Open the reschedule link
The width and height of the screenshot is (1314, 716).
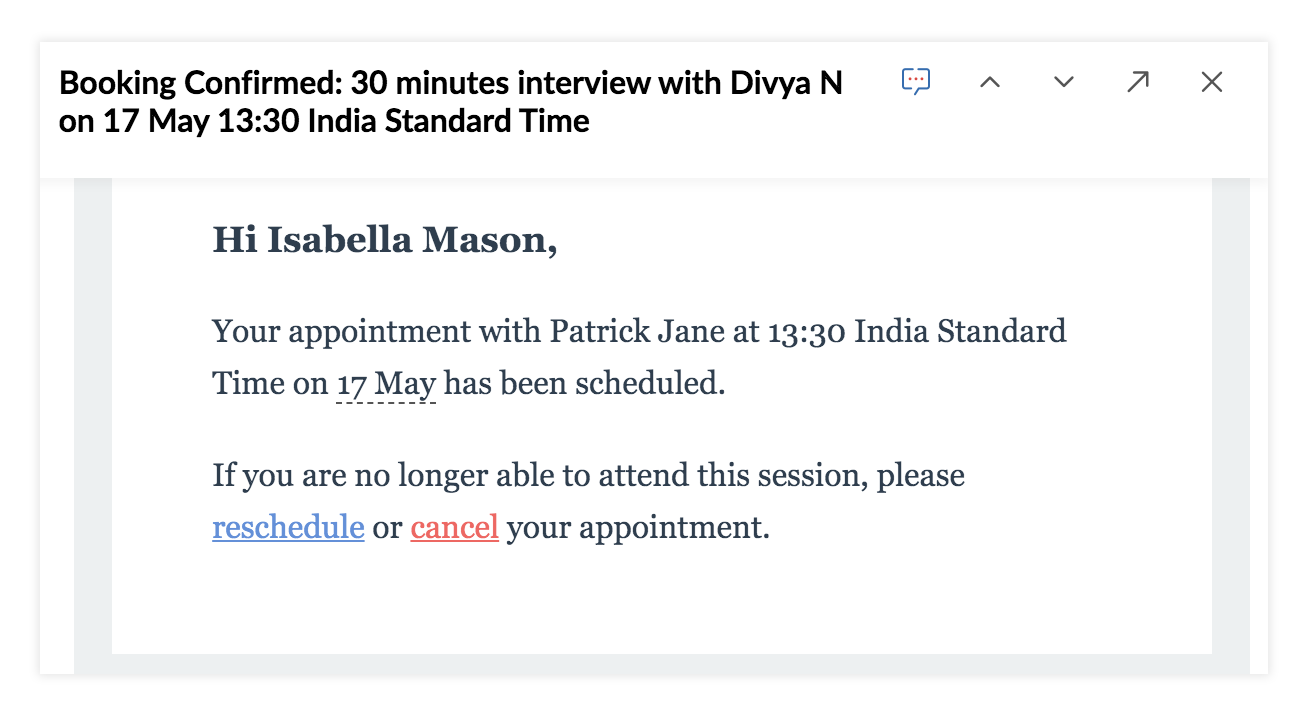pos(288,527)
